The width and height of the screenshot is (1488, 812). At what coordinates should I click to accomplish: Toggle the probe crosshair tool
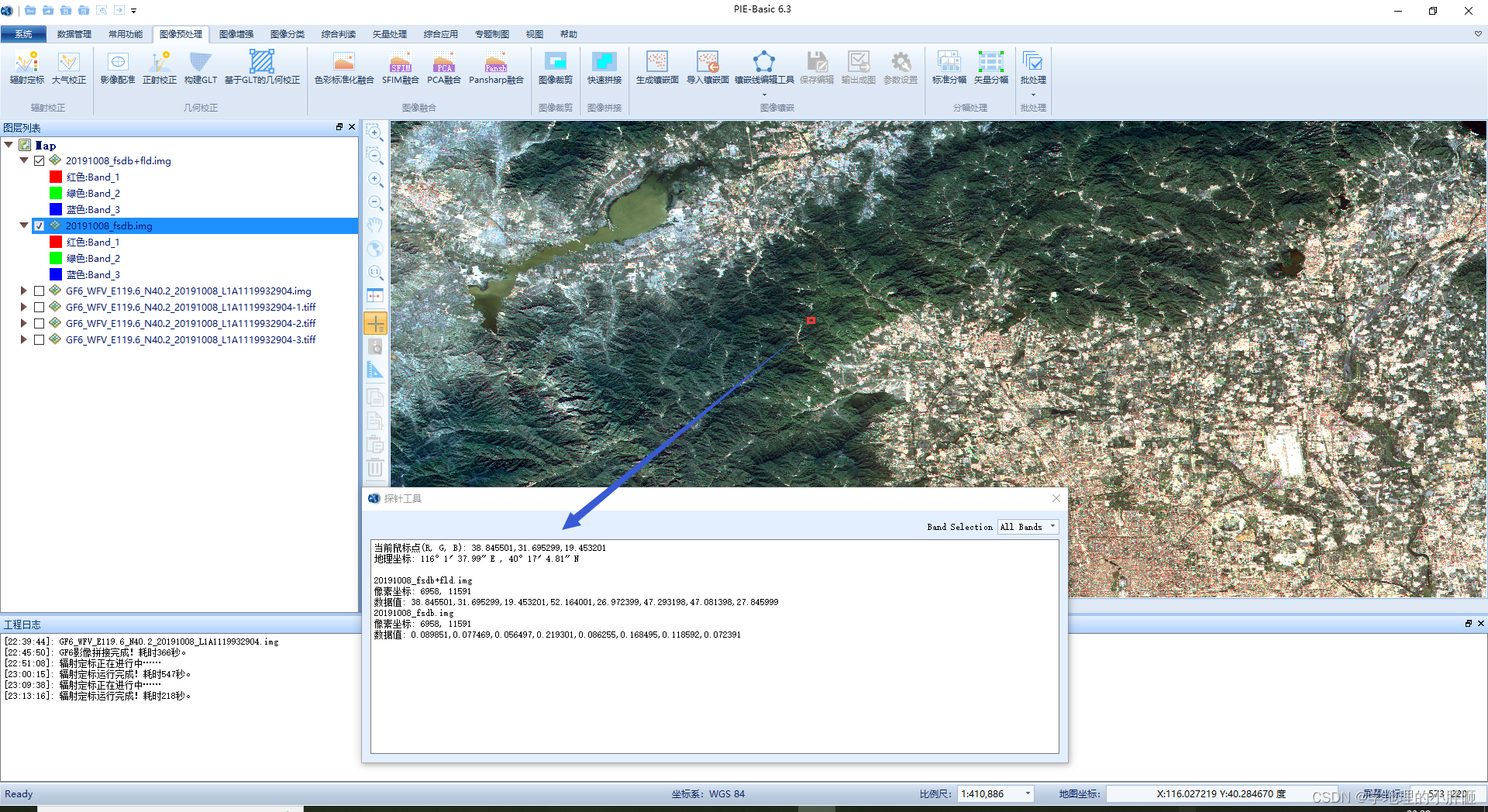[x=375, y=323]
